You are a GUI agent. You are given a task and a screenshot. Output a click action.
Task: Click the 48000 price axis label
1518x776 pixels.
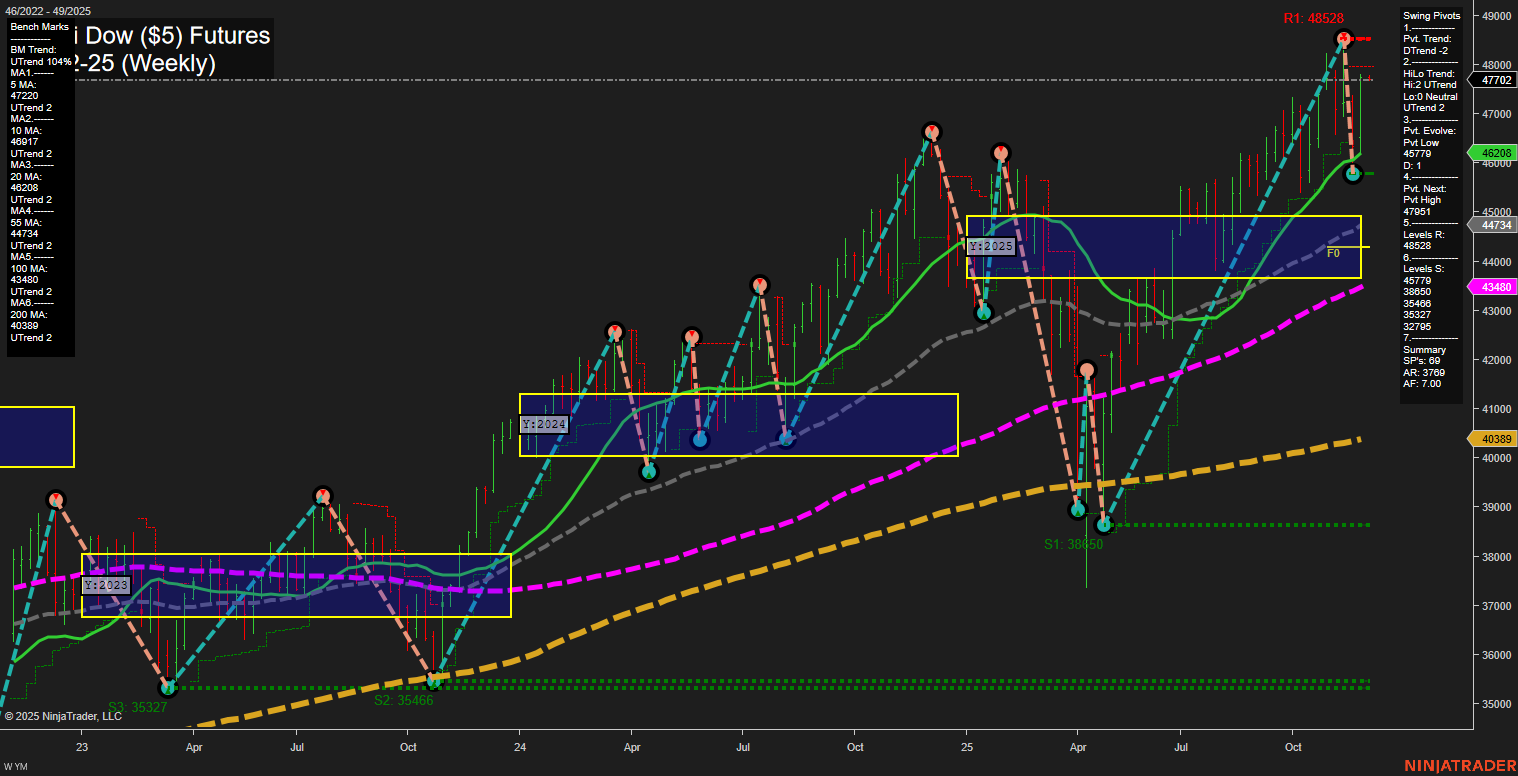(1496, 65)
